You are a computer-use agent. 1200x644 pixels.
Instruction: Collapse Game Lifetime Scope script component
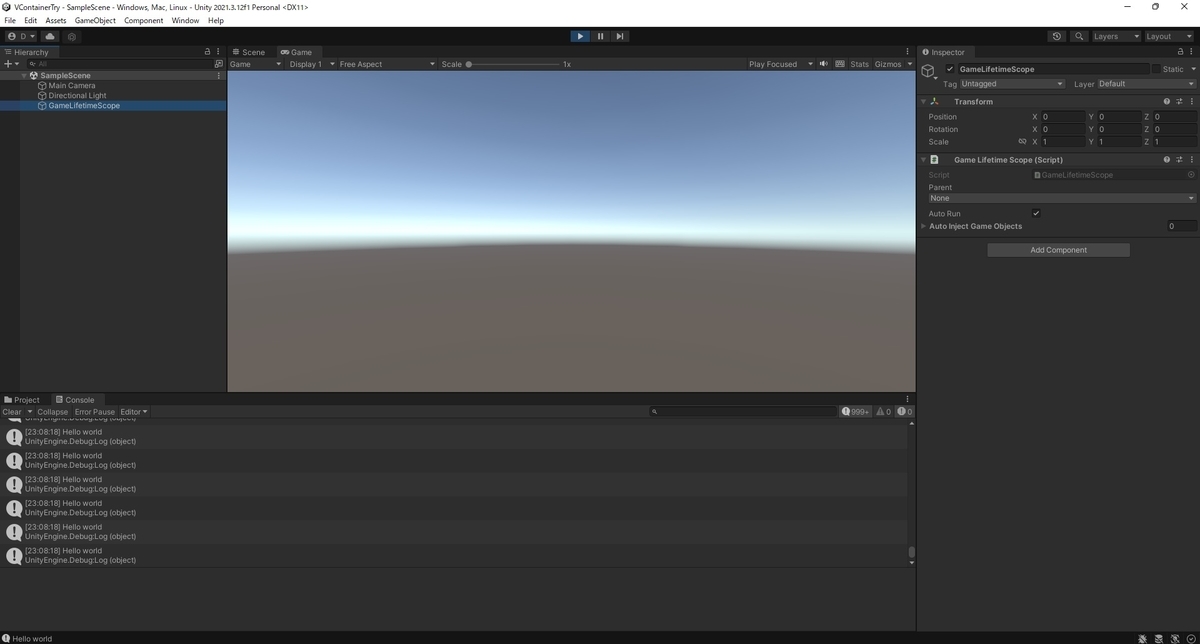(923, 159)
